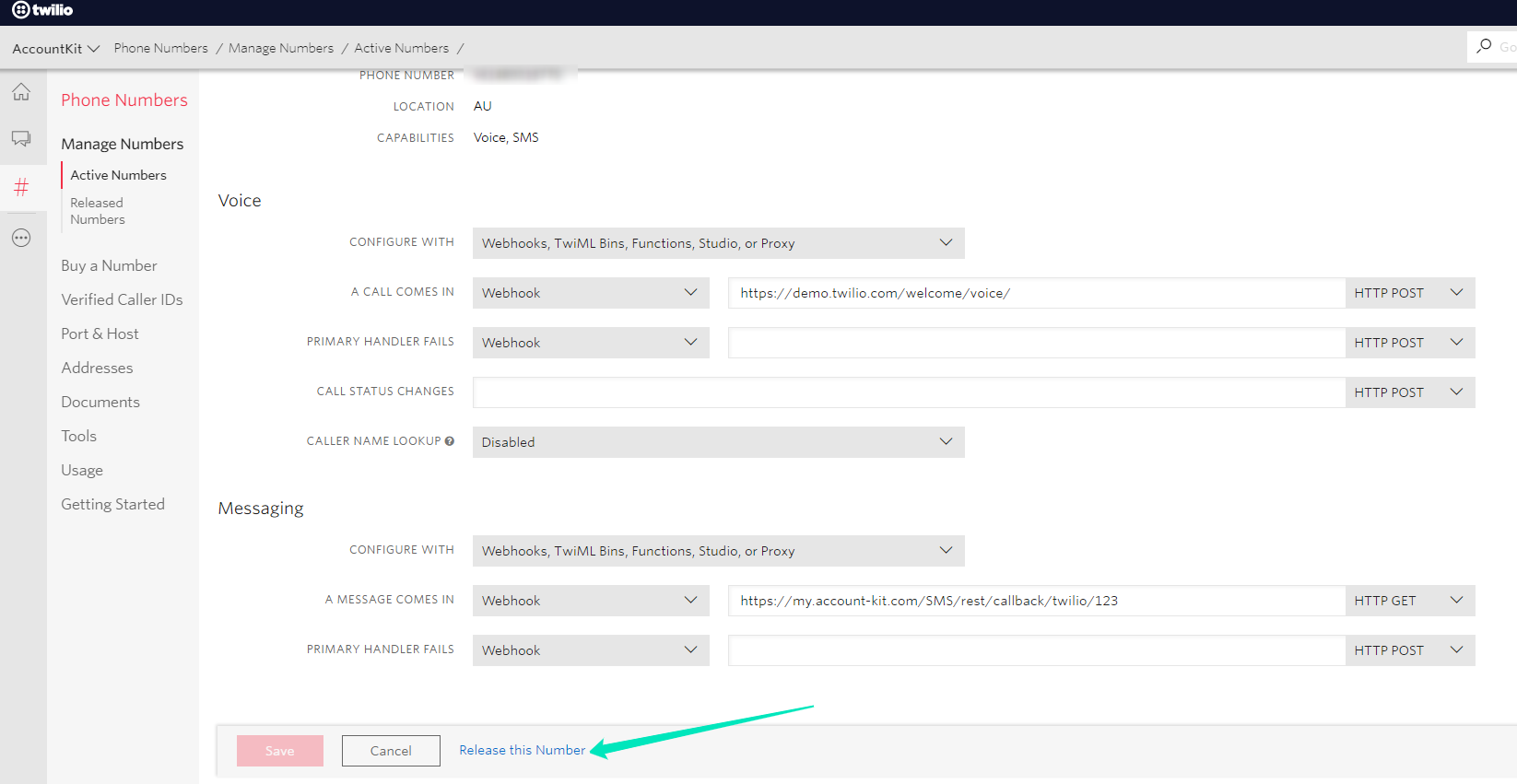This screenshot has width=1517, height=784.
Task: Open Addresses in sidebar
Action: coord(97,368)
